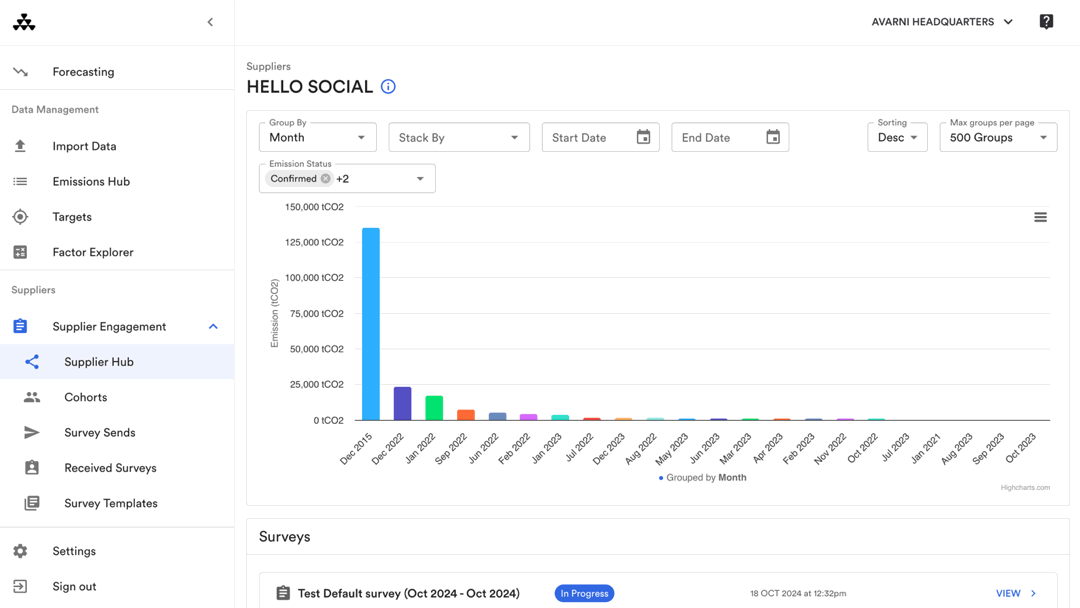1080x608 pixels.
Task: Sign out of the application
Action: [x=74, y=587]
